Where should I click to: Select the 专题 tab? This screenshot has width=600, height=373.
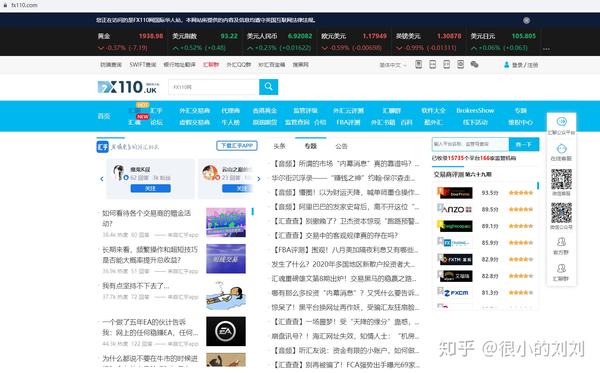310,146
